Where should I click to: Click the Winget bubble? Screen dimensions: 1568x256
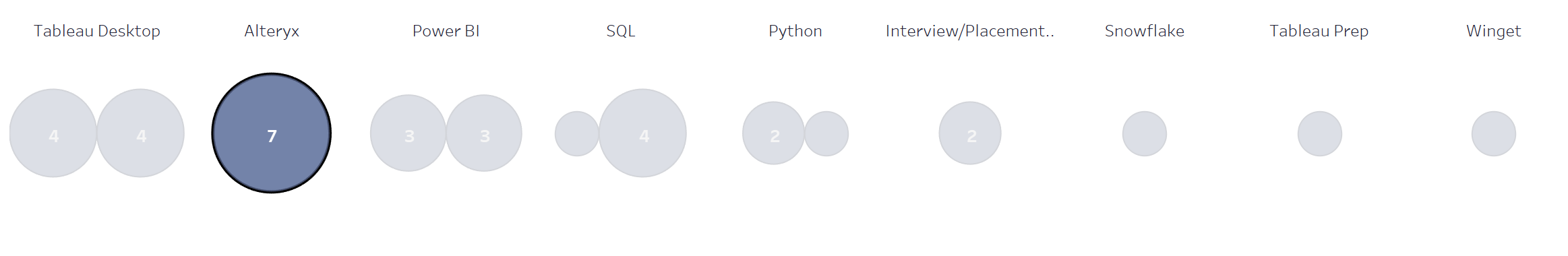(x=1494, y=134)
